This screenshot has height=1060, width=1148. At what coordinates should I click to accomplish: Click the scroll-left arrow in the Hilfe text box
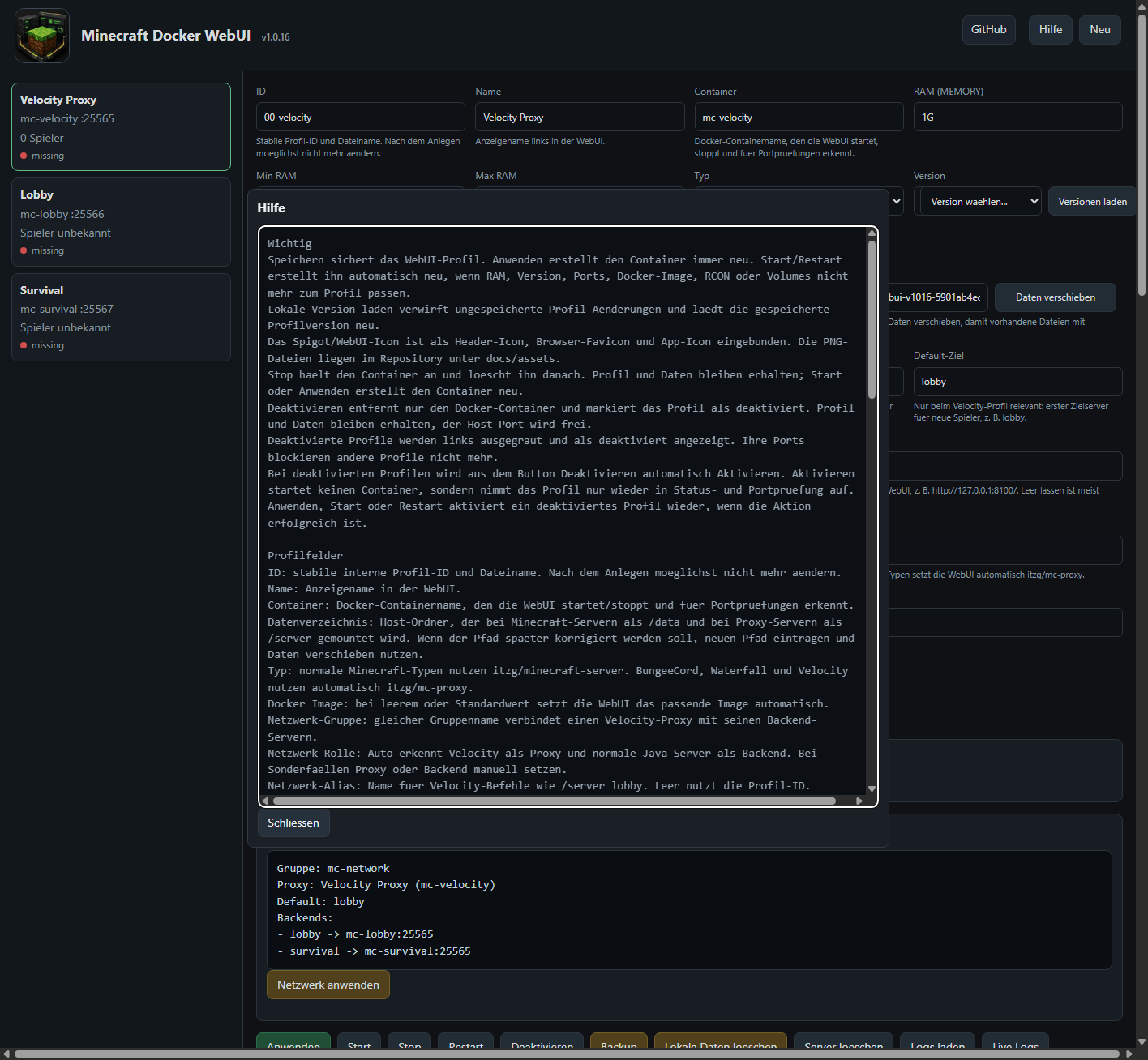[265, 801]
